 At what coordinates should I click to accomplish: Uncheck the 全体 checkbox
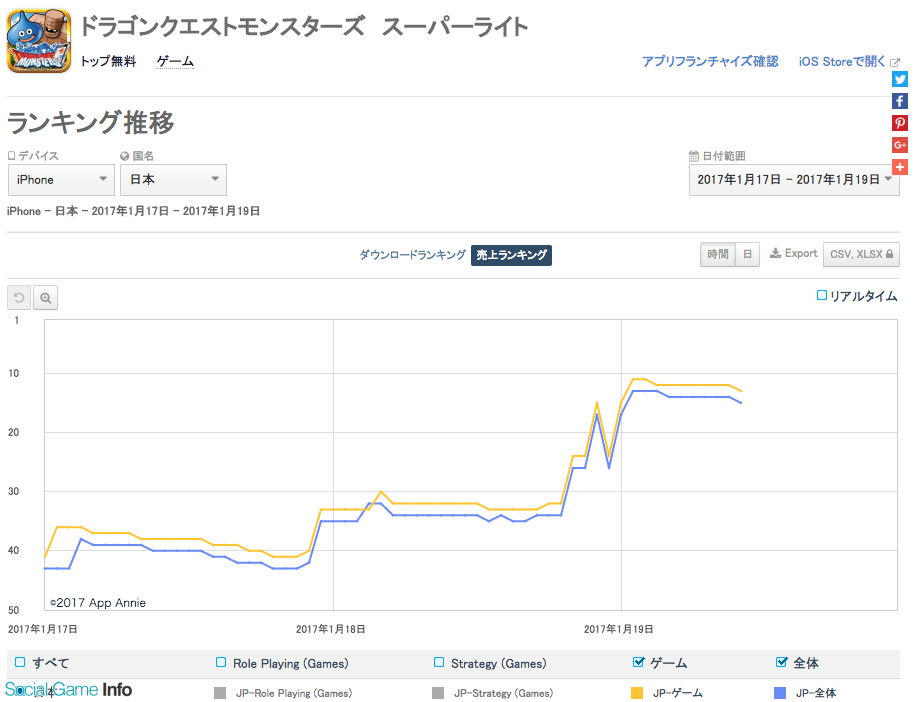tap(782, 662)
